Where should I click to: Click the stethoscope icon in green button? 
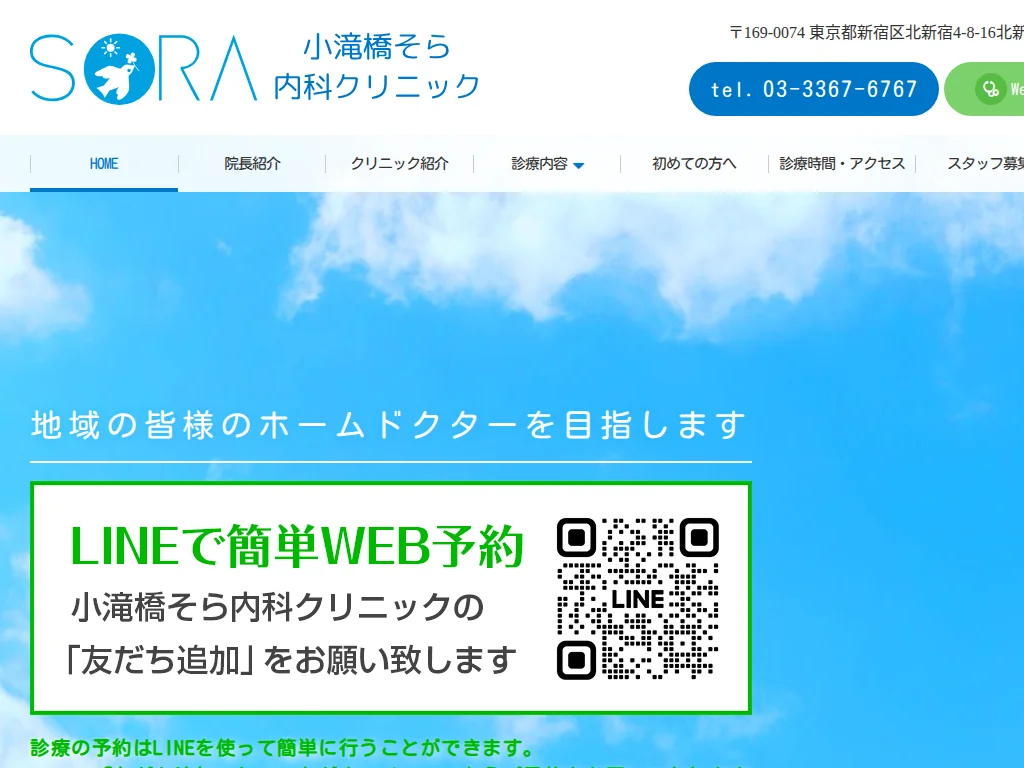point(991,89)
